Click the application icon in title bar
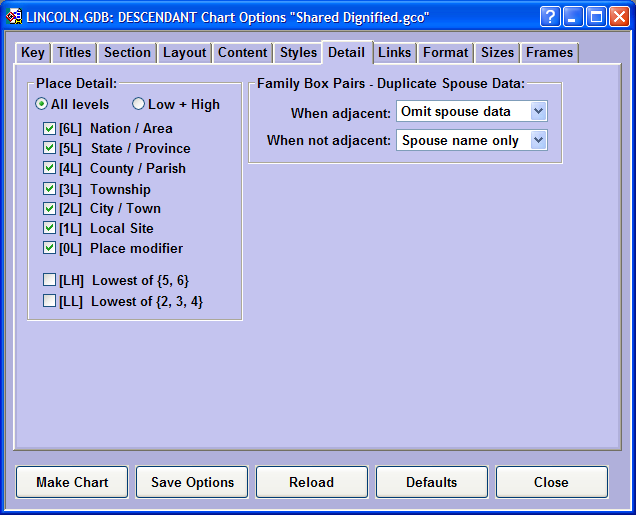The width and height of the screenshot is (637, 515). click(x=13, y=17)
